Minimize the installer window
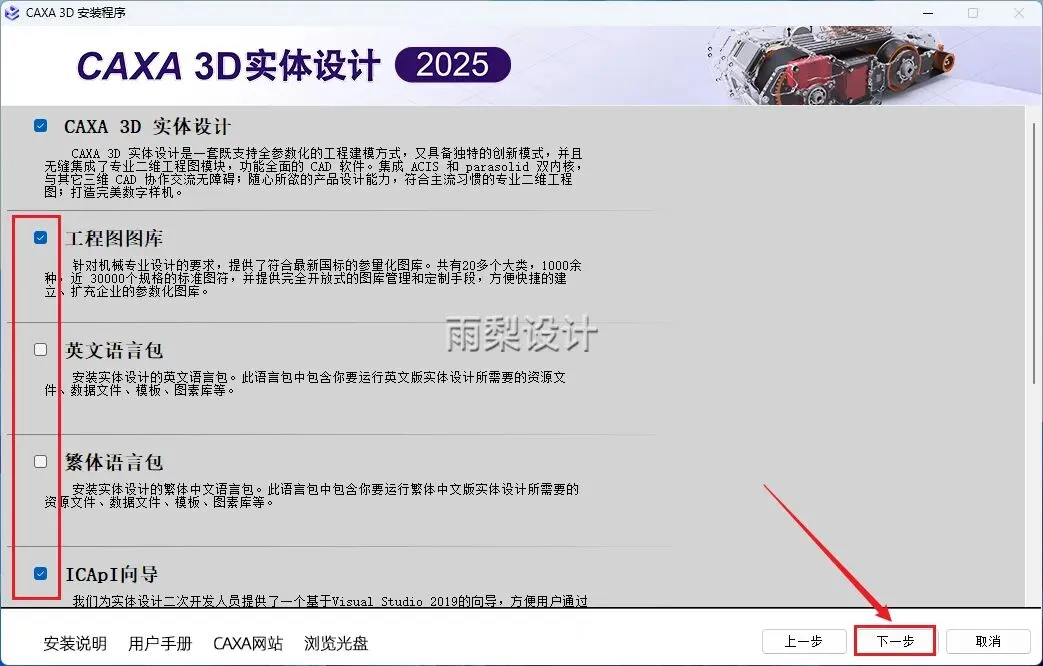The image size is (1043, 666). (x=928, y=13)
